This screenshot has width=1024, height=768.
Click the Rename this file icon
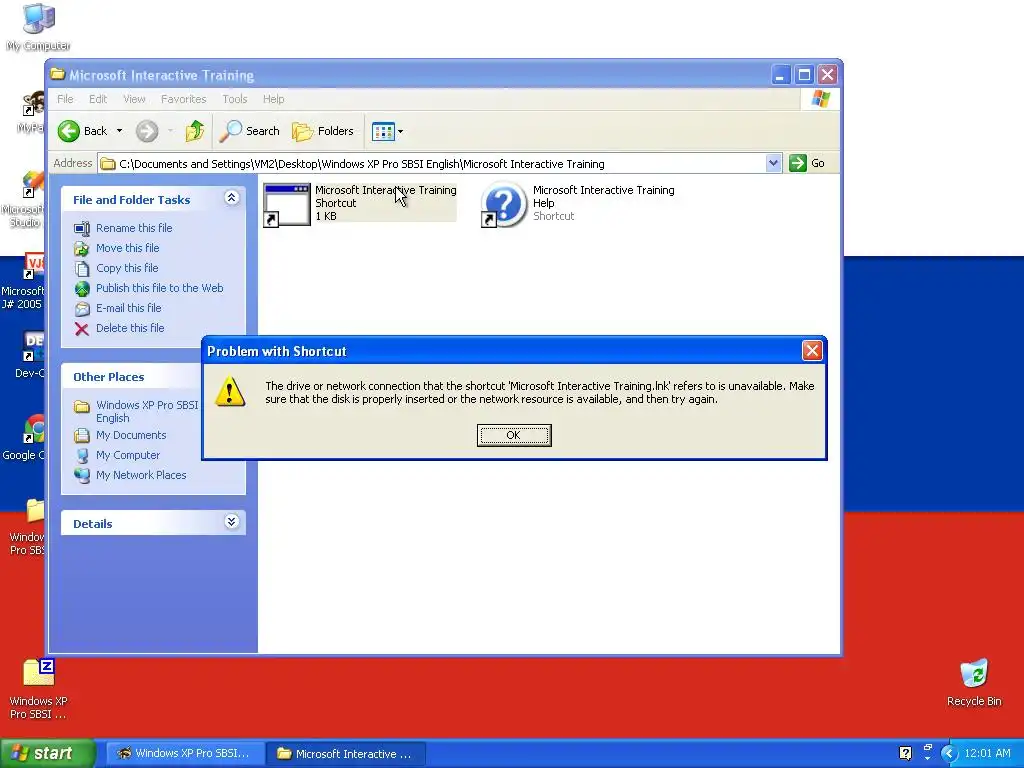pos(82,229)
